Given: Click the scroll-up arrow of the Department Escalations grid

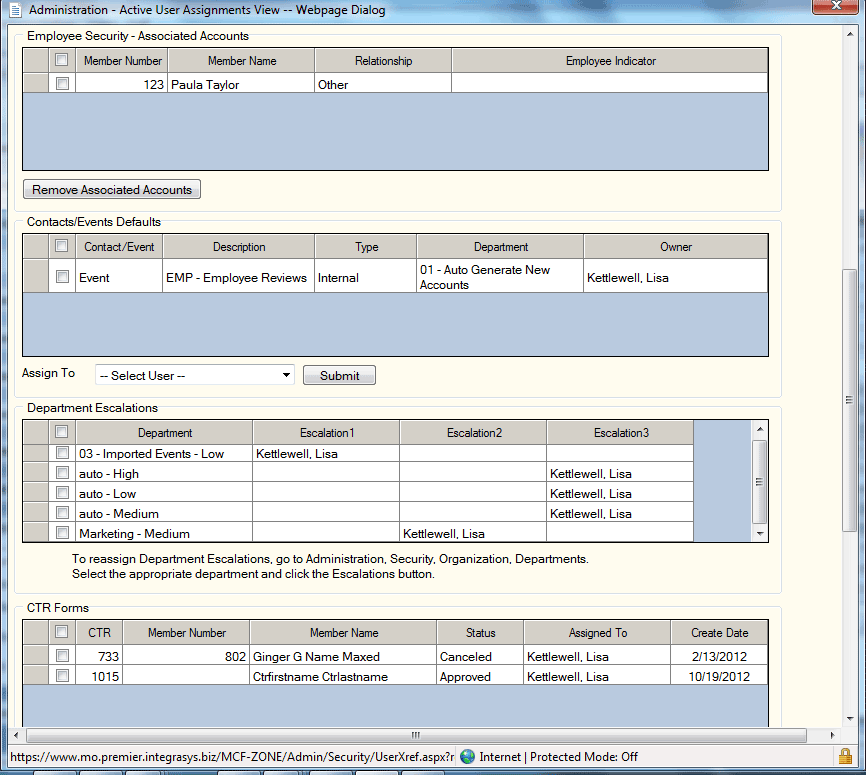Looking at the screenshot, I should [x=760, y=429].
